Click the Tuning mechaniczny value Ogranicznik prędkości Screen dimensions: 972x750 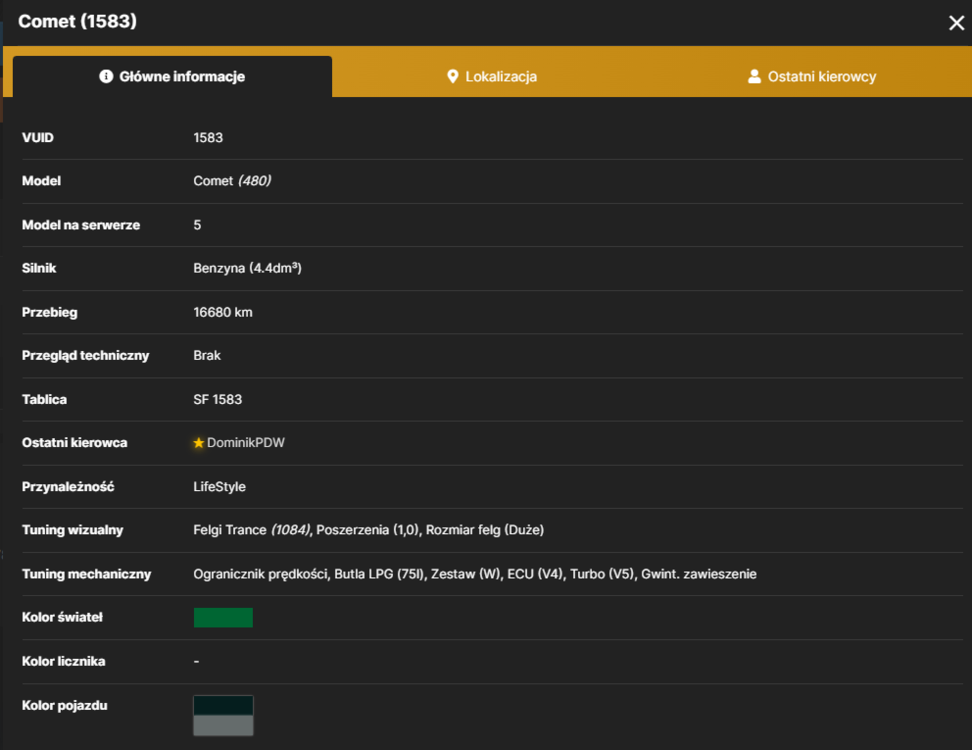click(260, 574)
